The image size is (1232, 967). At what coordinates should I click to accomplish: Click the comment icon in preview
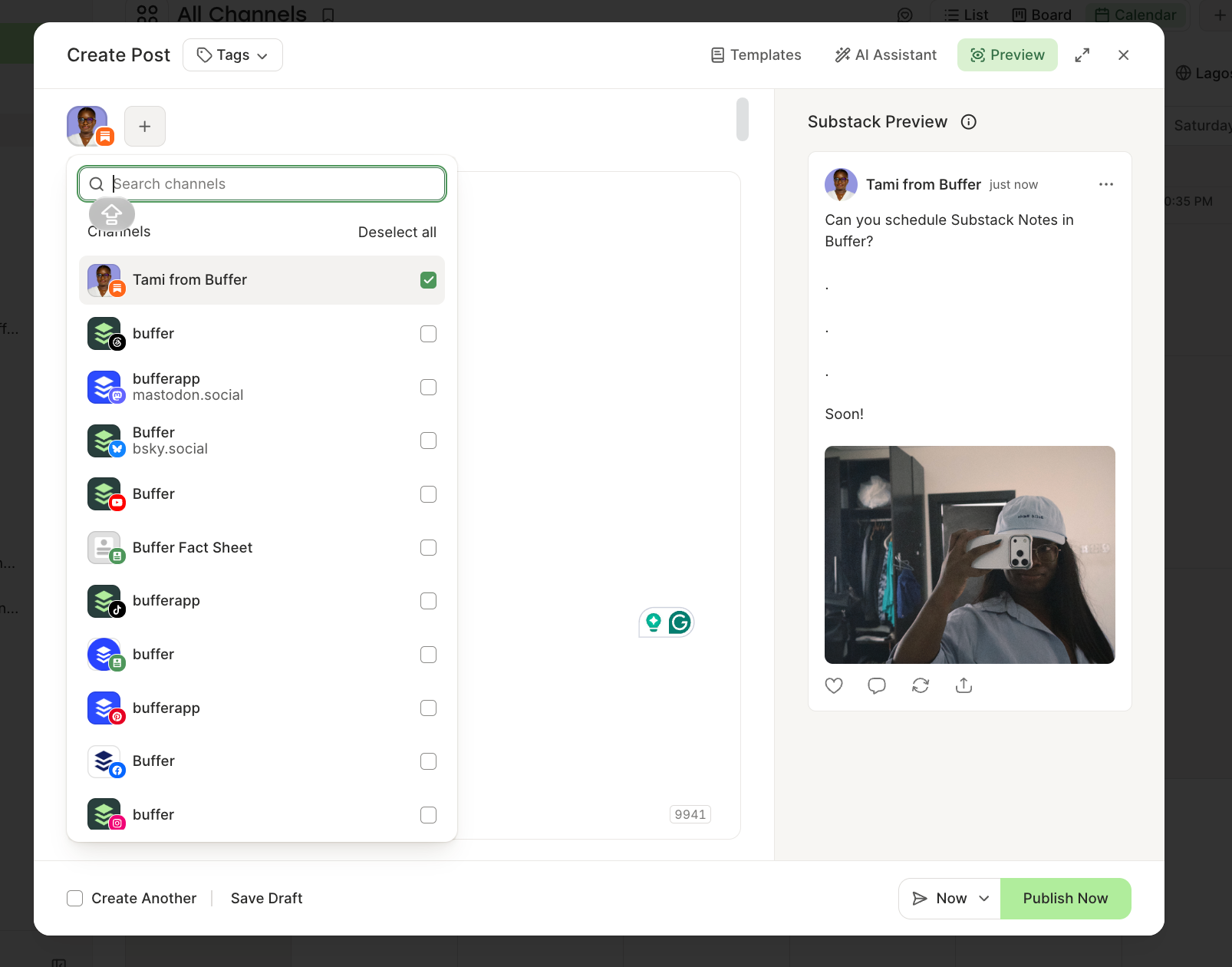[x=877, y=685]
